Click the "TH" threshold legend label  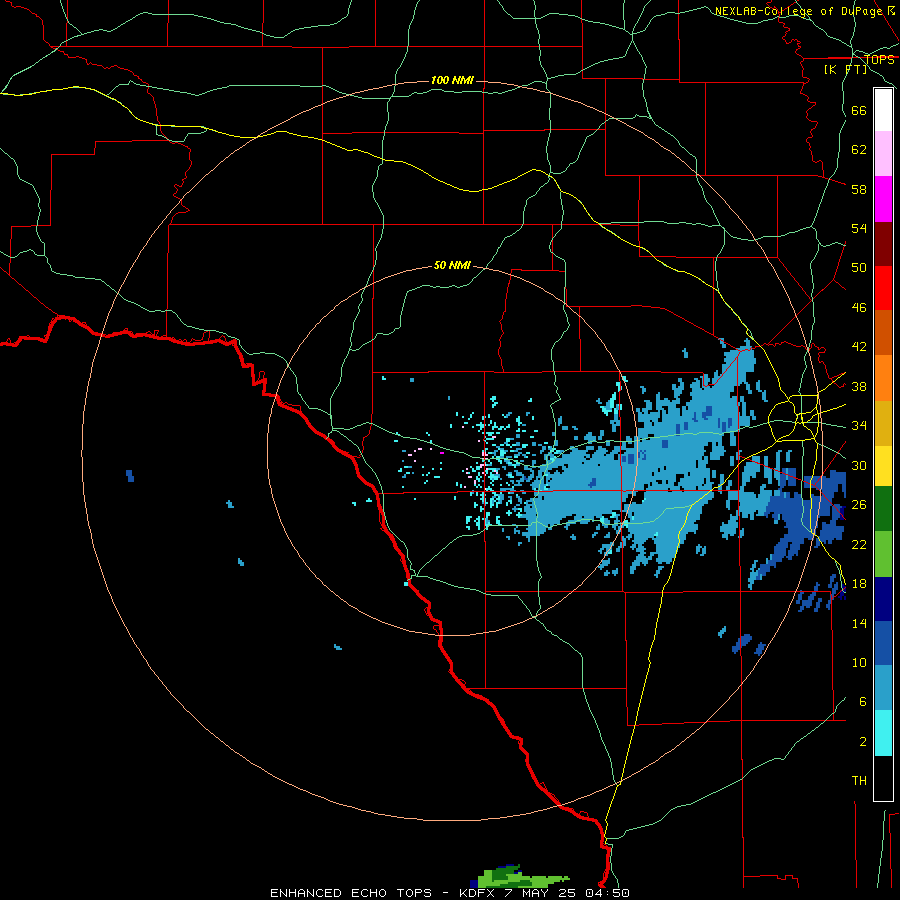point(859,781)
